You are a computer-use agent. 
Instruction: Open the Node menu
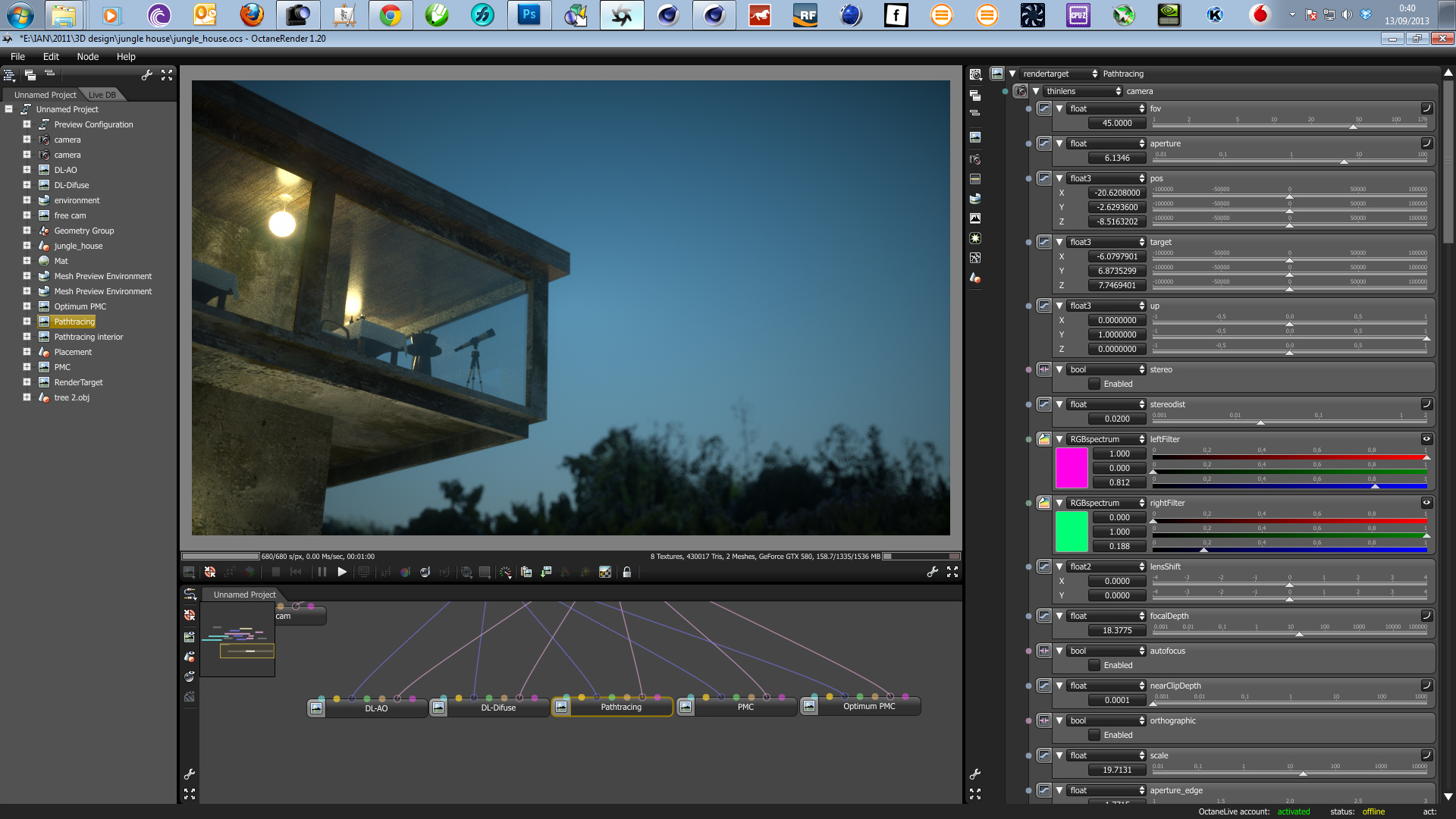coord(87,57)
